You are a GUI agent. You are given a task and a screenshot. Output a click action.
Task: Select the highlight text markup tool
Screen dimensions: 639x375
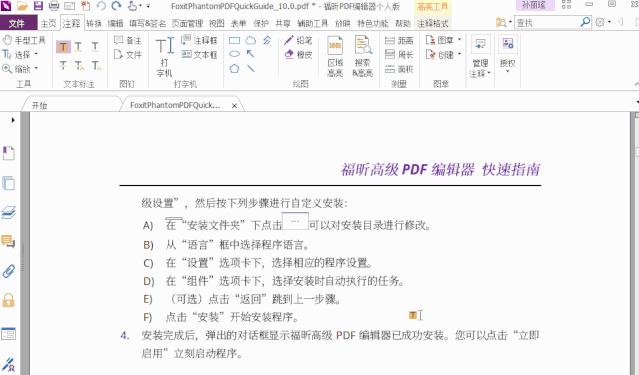(x=63, y=46)
